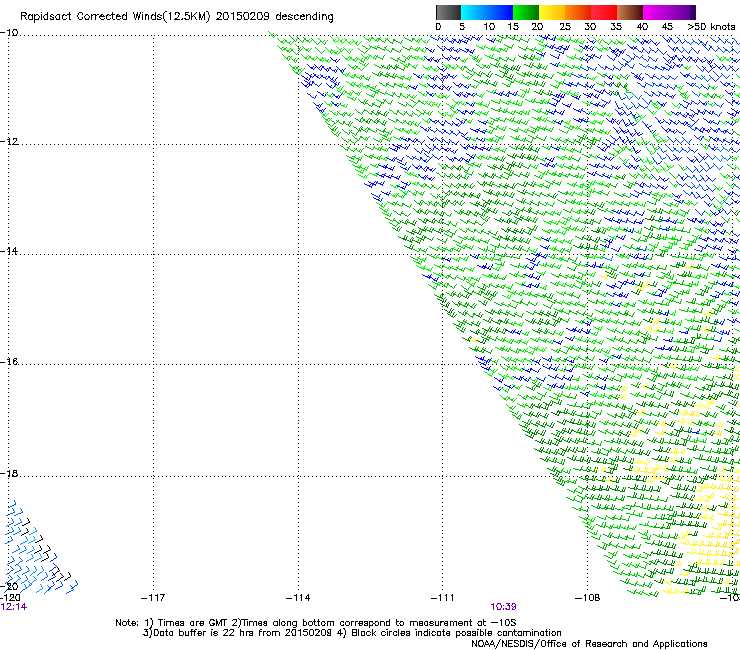Click the legend number 40 label
The width and height of the screenshot is (740, 650).
pos(642,27)
